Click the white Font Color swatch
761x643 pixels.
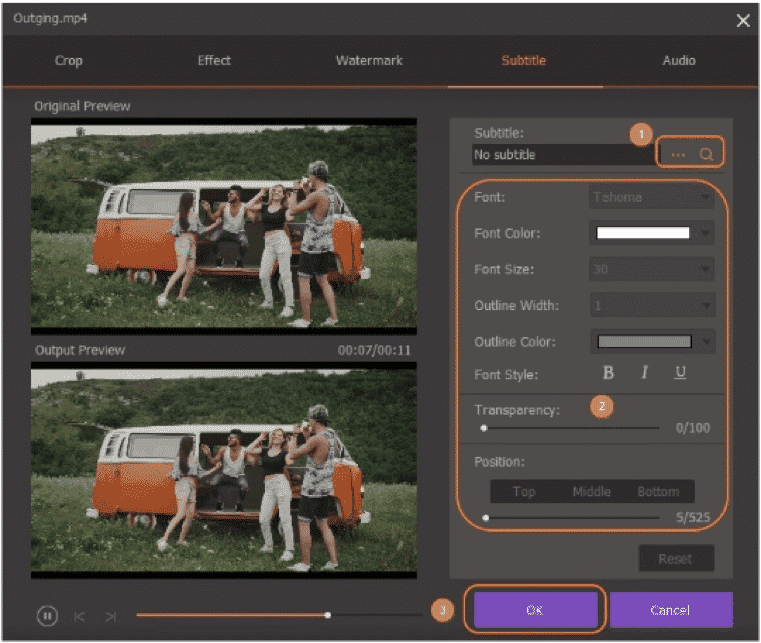(643, 233)
